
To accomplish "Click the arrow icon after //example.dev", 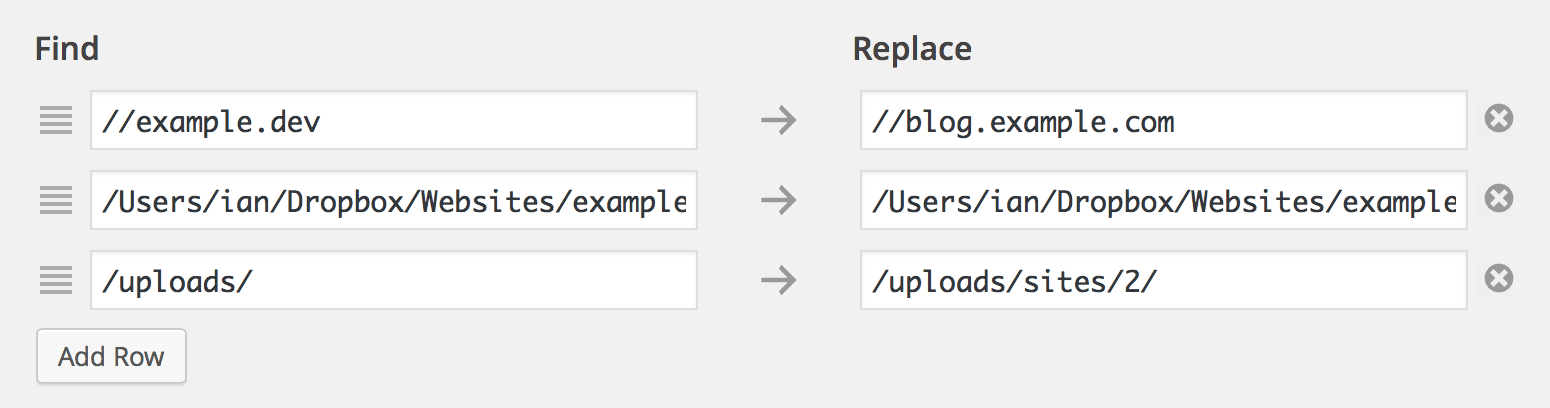I will click(x=778, y=121).
